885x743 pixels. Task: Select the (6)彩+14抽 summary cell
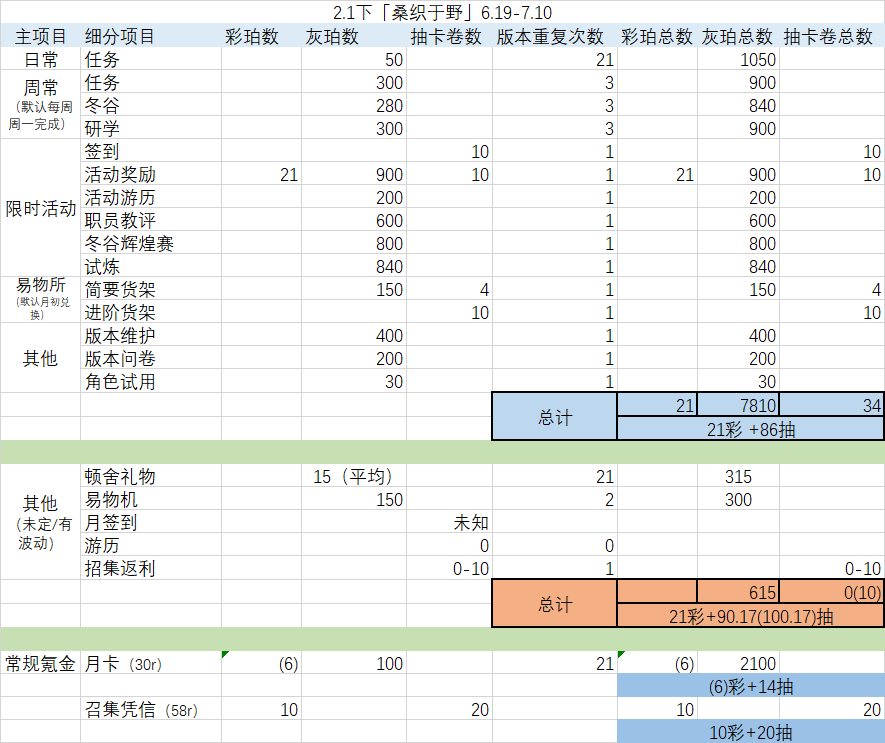[x=751, y=685]
